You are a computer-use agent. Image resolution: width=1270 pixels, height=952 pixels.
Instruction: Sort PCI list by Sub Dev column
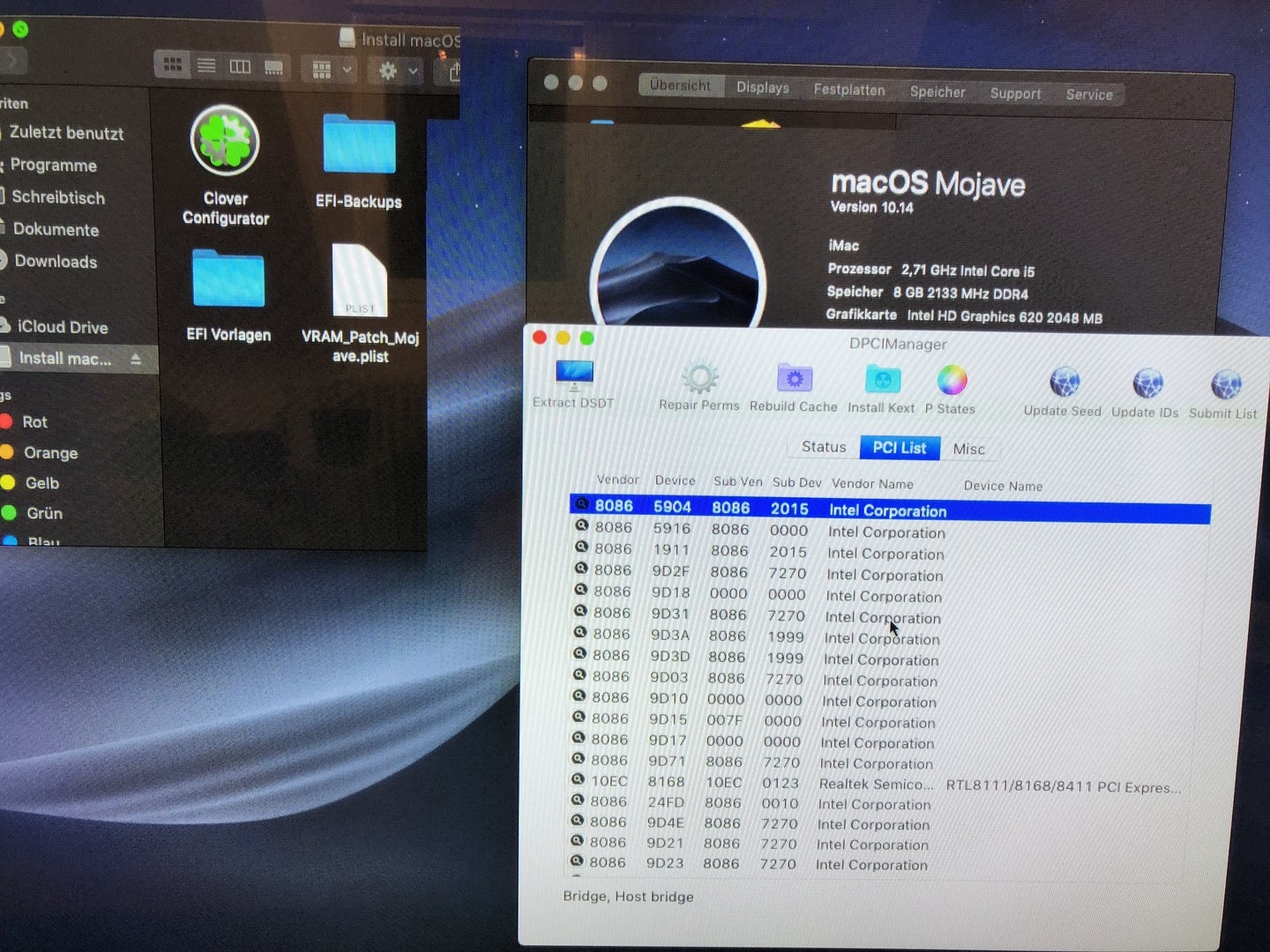797,482
